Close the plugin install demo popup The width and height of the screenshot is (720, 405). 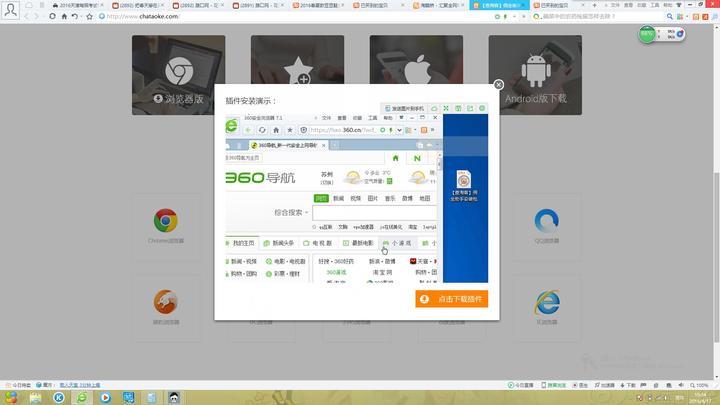click(498, 84)
